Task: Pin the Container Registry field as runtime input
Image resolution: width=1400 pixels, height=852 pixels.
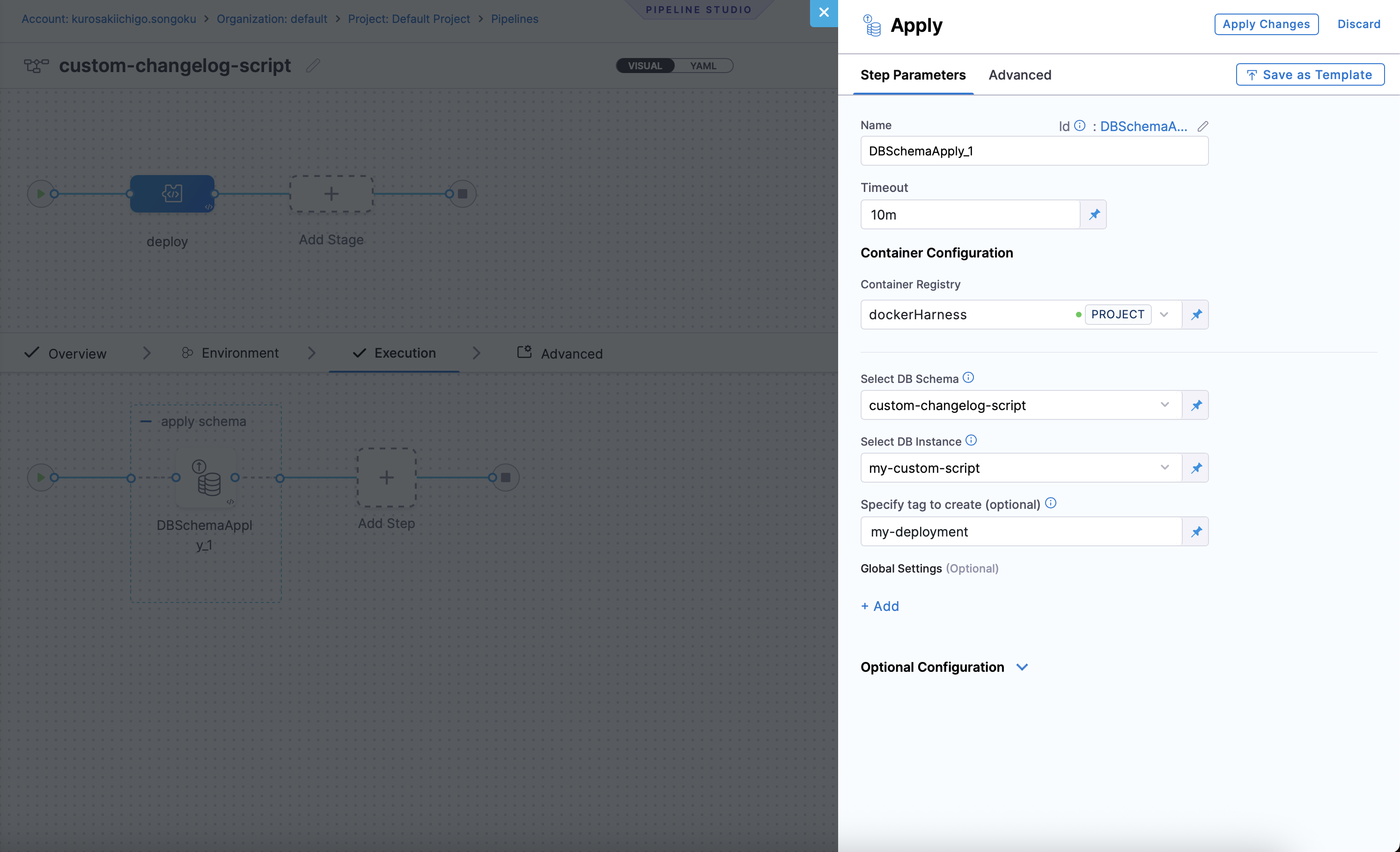Action: 1196,314
